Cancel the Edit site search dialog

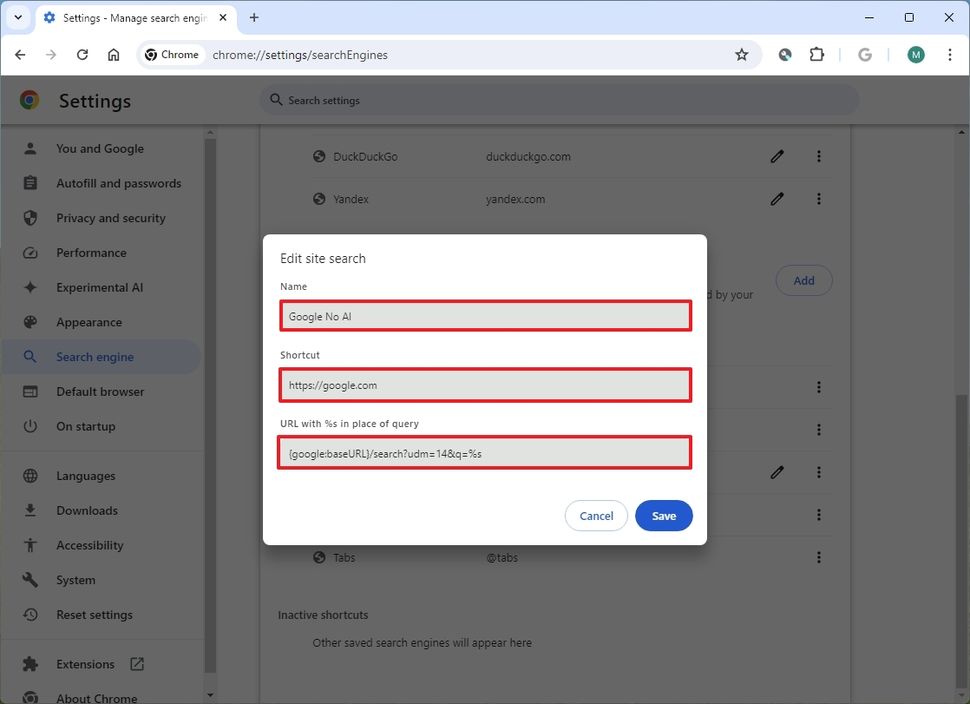[x=596, y=515]
